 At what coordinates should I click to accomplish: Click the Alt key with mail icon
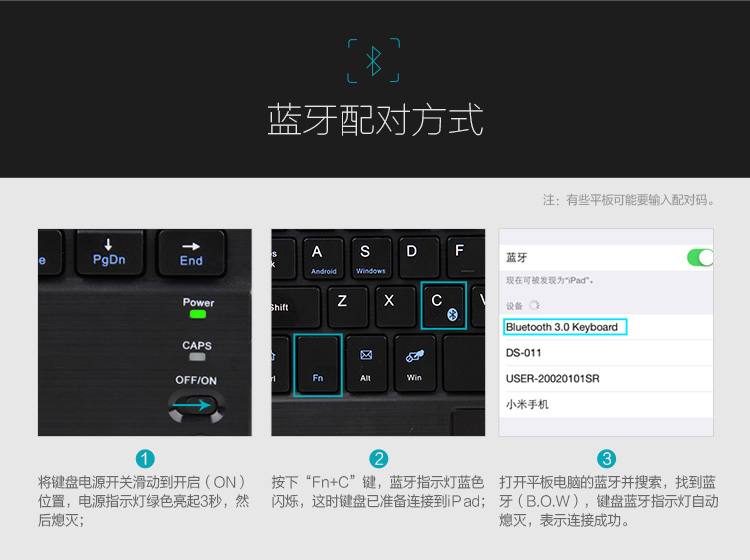point(366,363)
